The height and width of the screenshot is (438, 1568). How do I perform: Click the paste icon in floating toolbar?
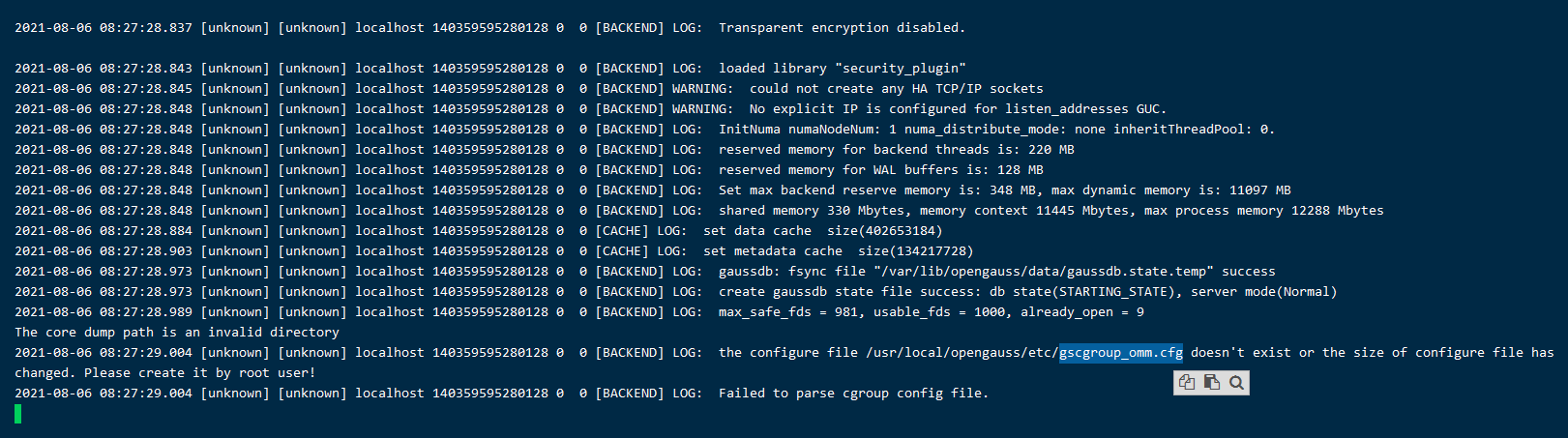pos(1211,383)
